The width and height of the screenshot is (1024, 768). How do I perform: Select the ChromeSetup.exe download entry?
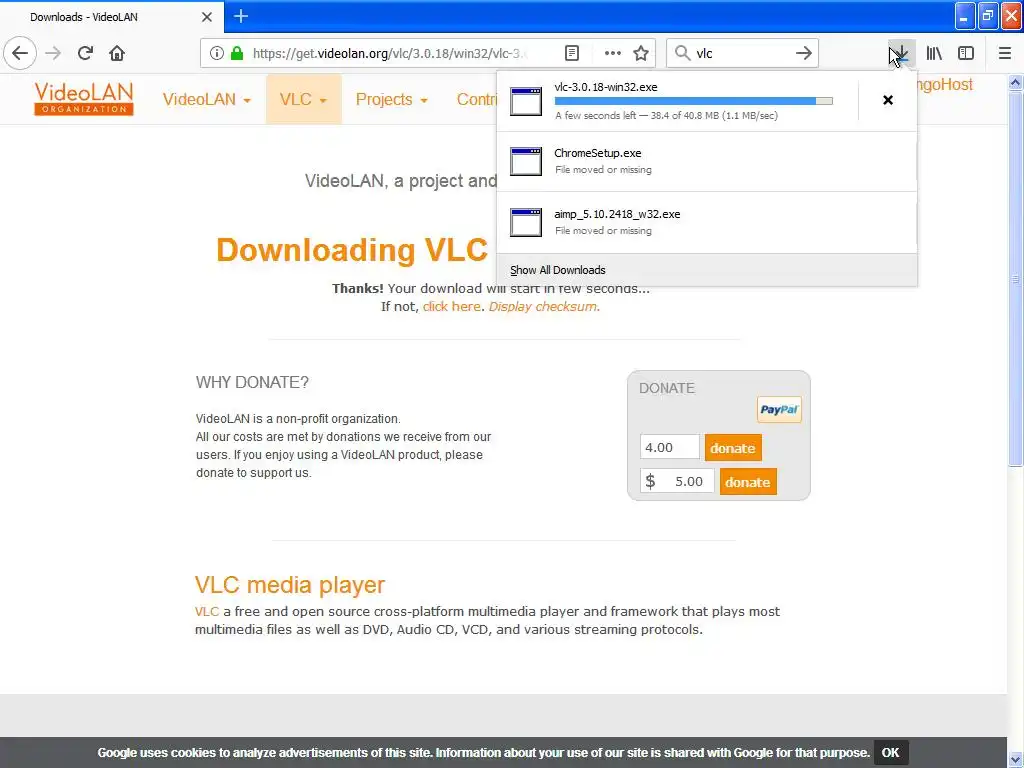[707, 161]
